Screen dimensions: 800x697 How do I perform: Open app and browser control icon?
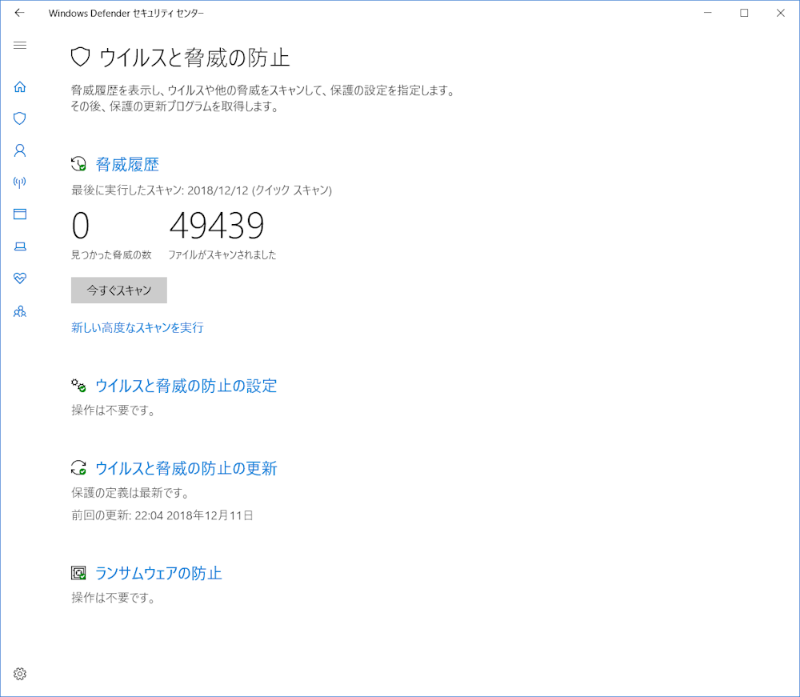19,214
